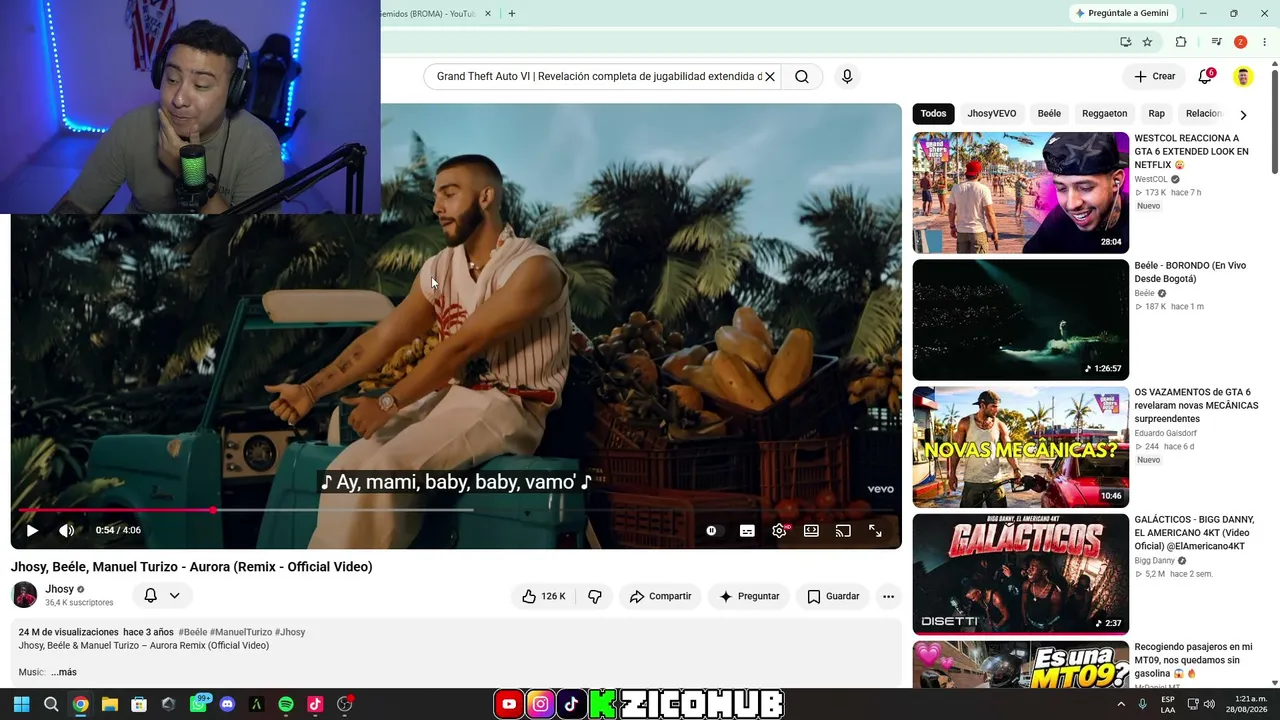Open the #ManuelTurizo hashtag link
Screen dimensions: 1280x720
[x=241, y=632]
